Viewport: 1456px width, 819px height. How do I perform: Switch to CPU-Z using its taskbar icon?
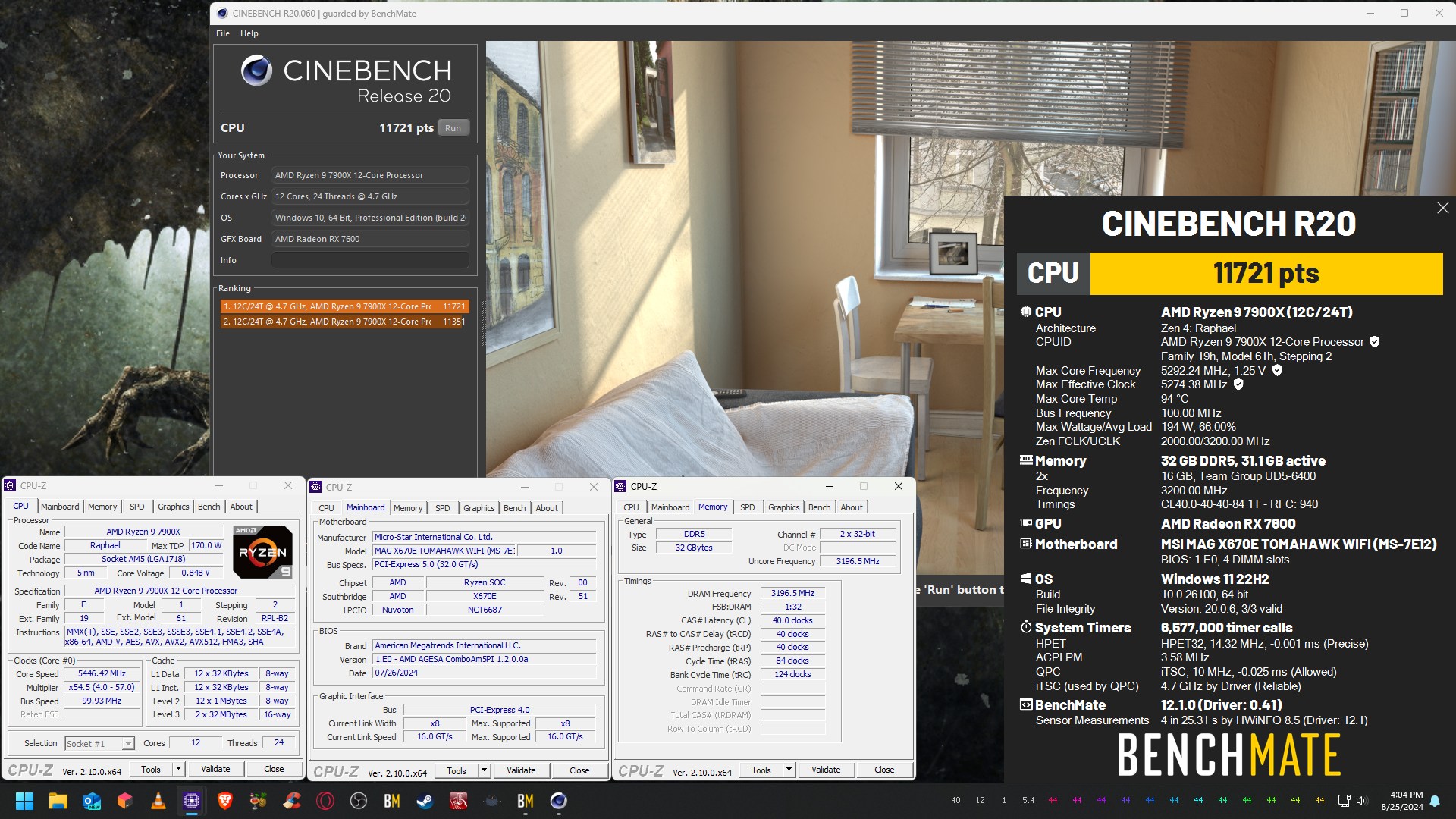click(191, 801)
